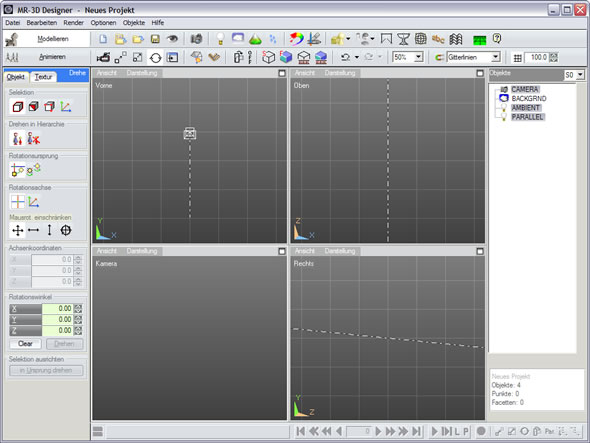Open the Bearbeiten menu

point(42,23)
